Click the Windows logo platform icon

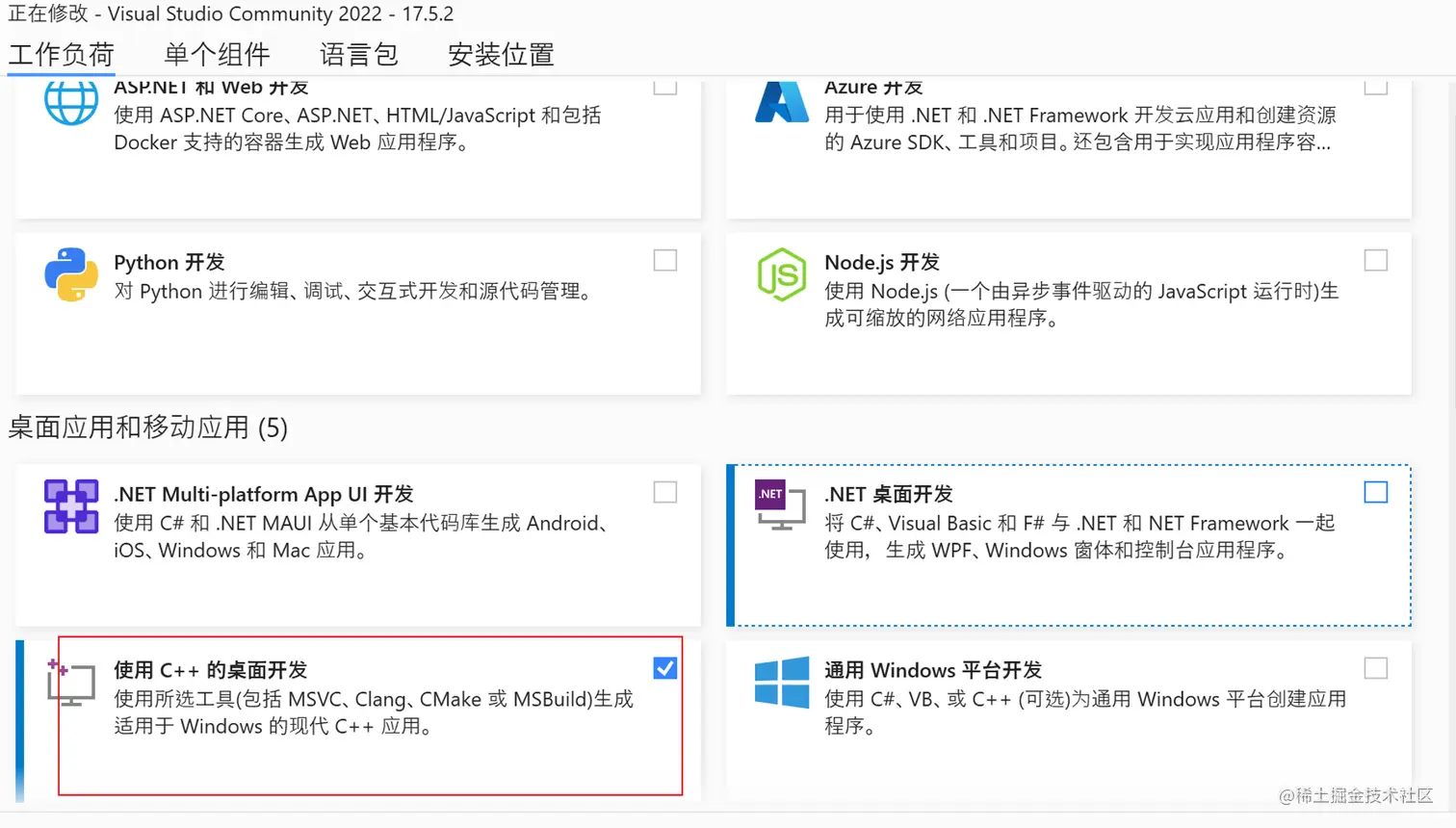click(781, 683)
